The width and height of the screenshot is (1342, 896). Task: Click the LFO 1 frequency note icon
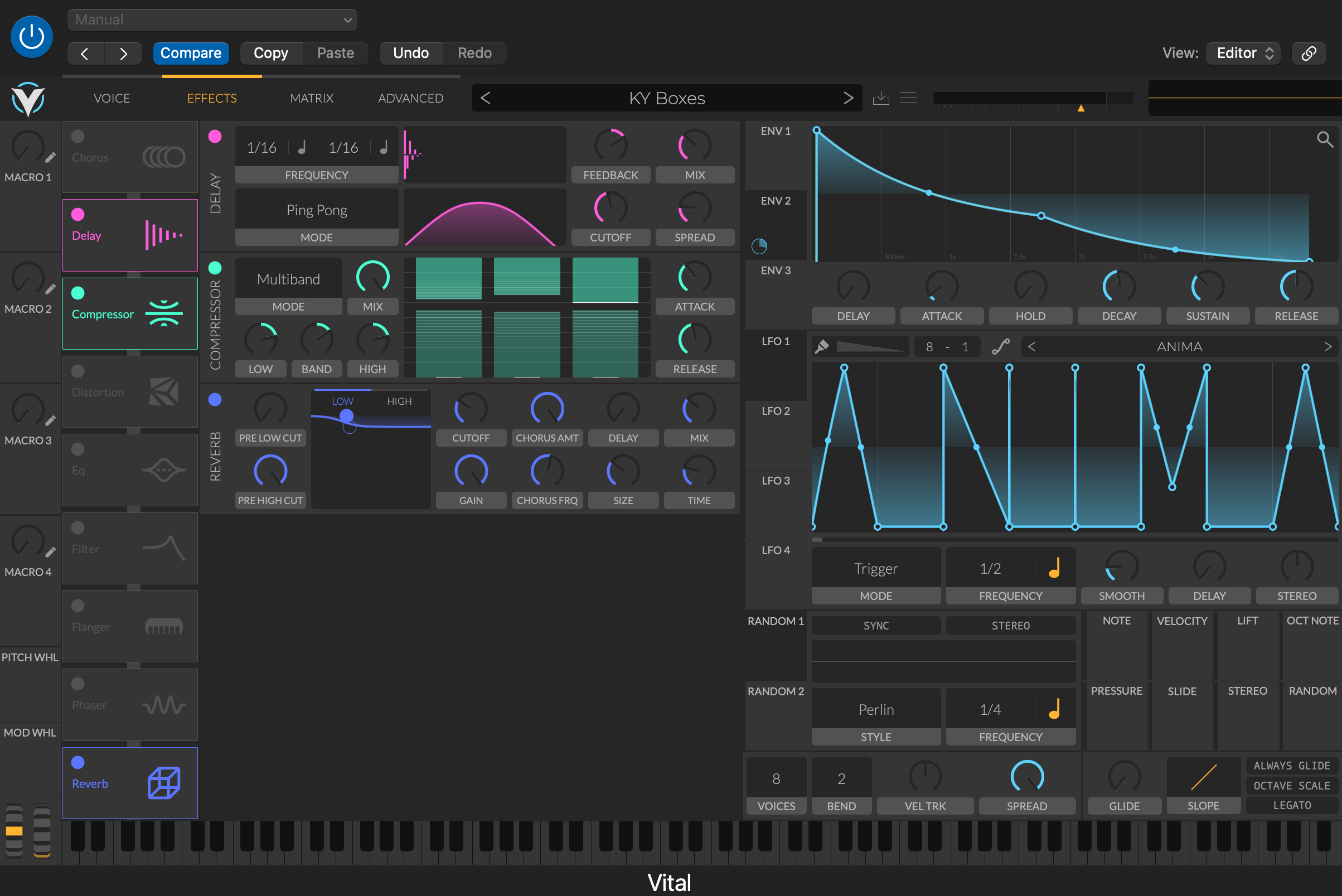coord(1055,568)
